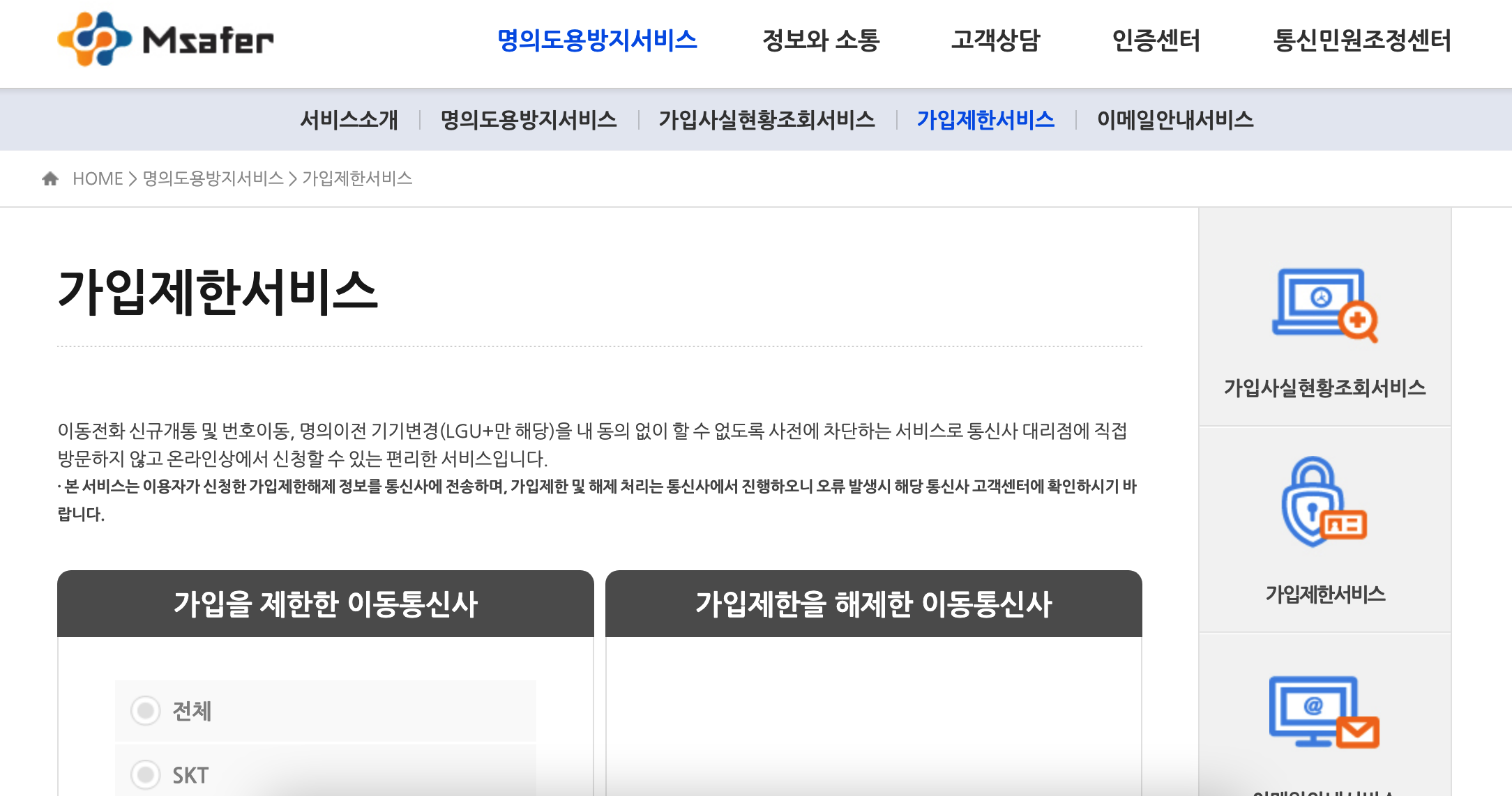The height and width of the screenshot is (796, 1512).
Task: Switch to 가입사실현황조회서비스 submenu tab
Action: pos(766,120)
